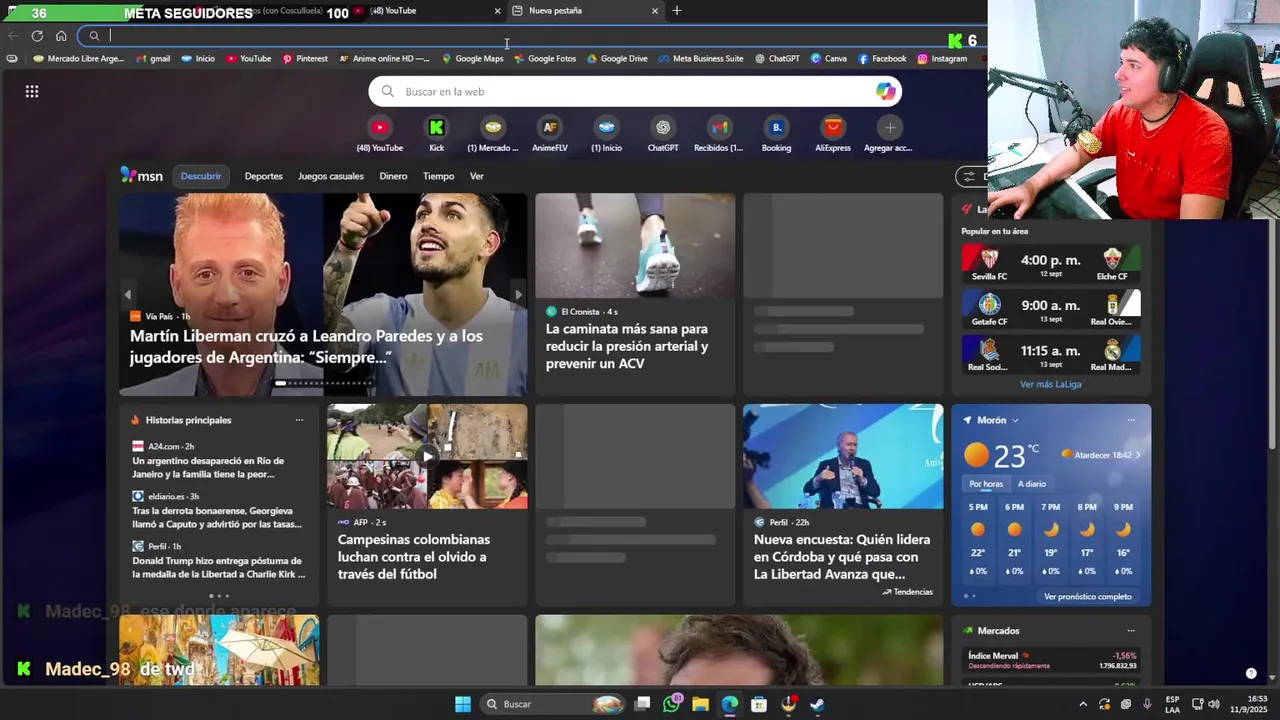The image size is (1280, 720).
Task: Click the Copilot icon in the search box
Action: [x=886, y=91]
